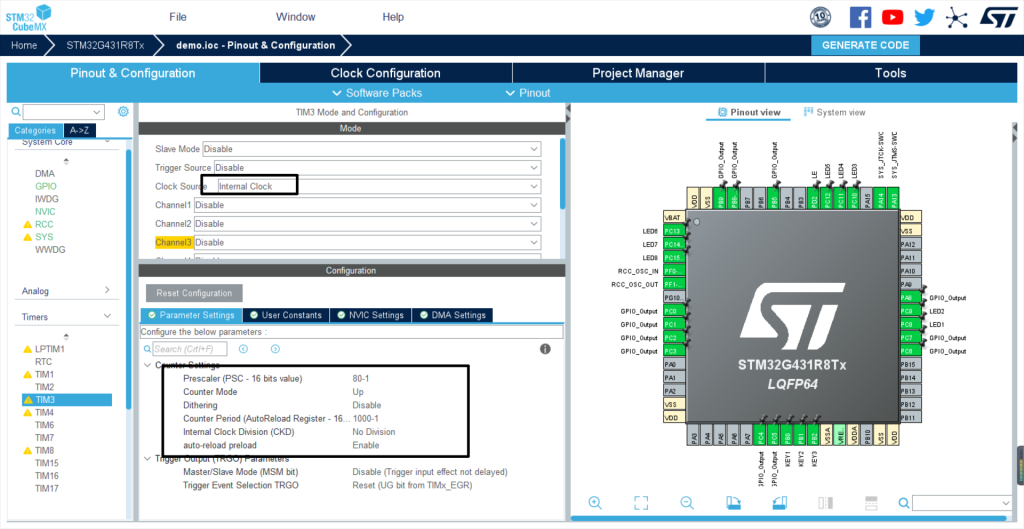Rotate the chip view clockwise

tap(733, 503)
